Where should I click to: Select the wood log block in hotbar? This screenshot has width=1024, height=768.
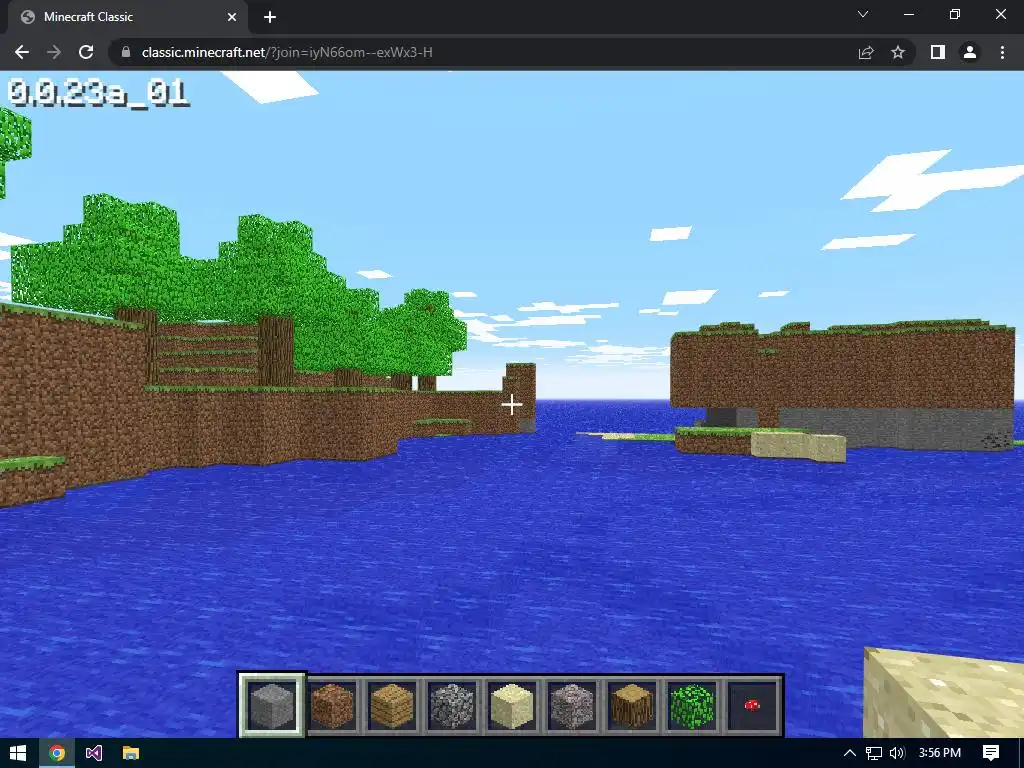point(632,705)
